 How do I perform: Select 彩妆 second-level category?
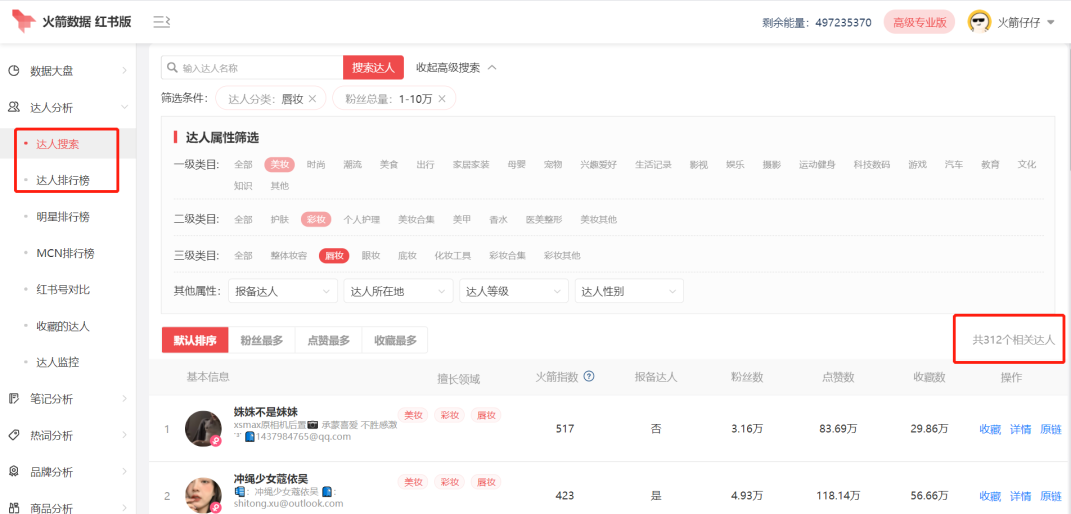pos(316,219)
